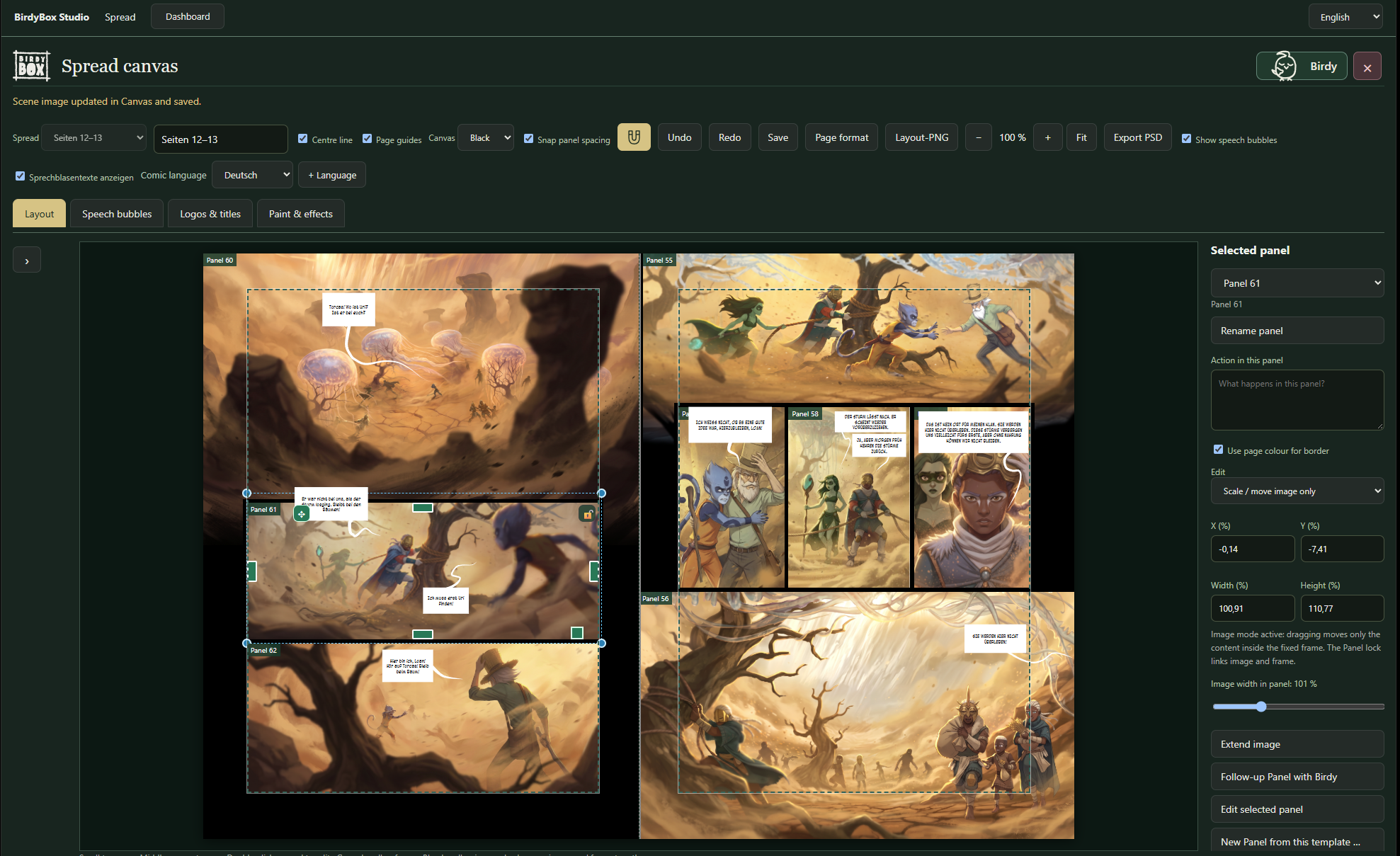Click the BirdyBox logo icon
The image size is (1400, 856).
pyautogui.click(x=32, y=67)
